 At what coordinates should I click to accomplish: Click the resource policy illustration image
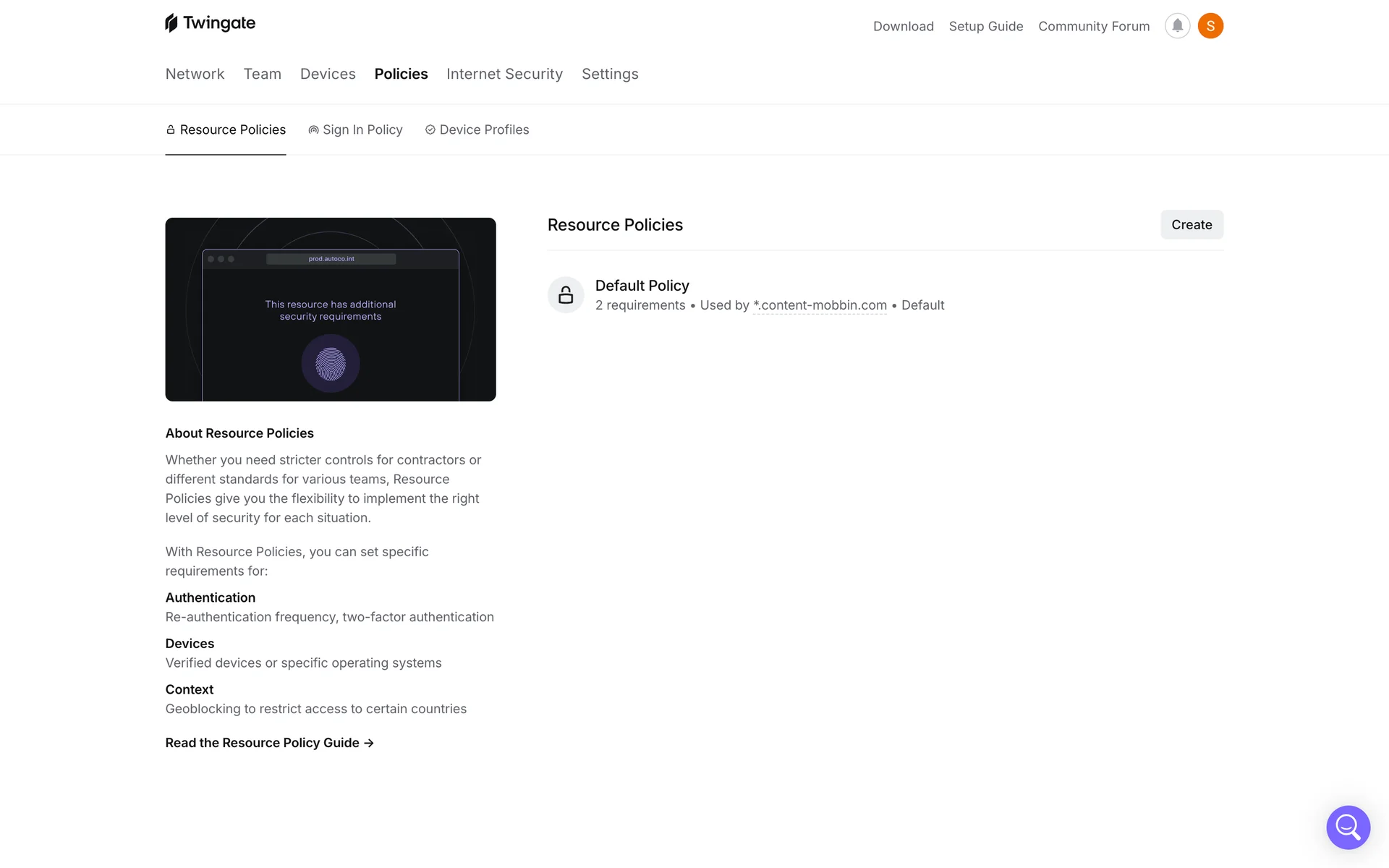coord(331,310)
